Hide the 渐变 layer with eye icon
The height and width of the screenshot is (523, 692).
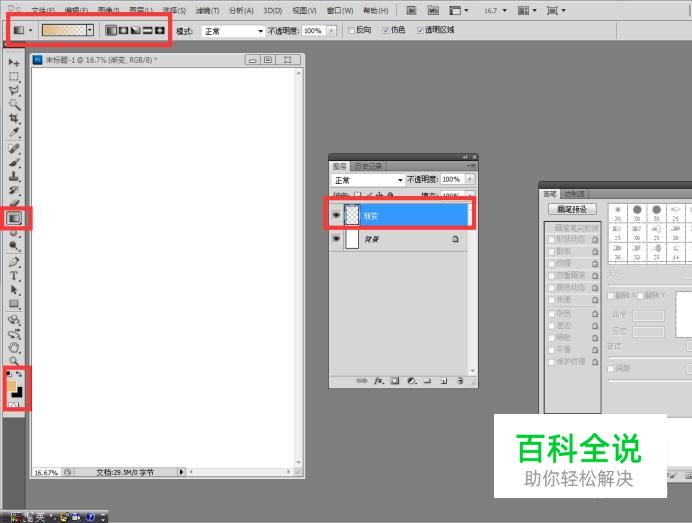coord(336,215)
